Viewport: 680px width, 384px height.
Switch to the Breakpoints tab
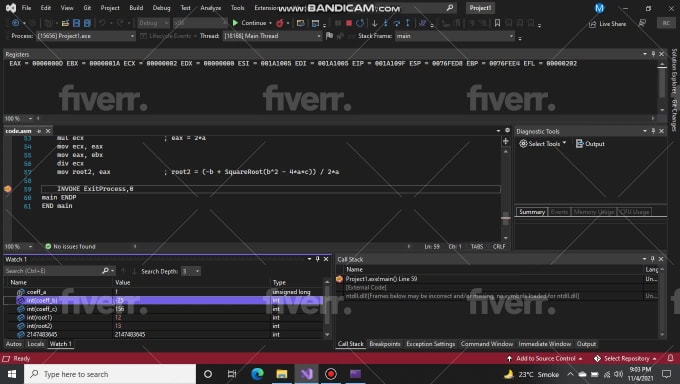pyautogui.click(x=385, y=344)
